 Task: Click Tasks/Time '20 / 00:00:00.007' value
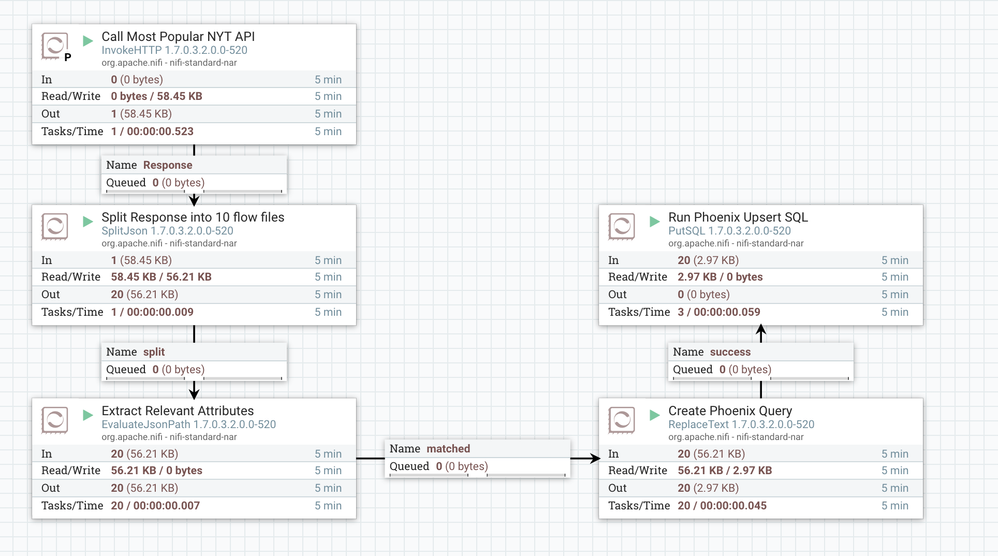pos(155,506)
